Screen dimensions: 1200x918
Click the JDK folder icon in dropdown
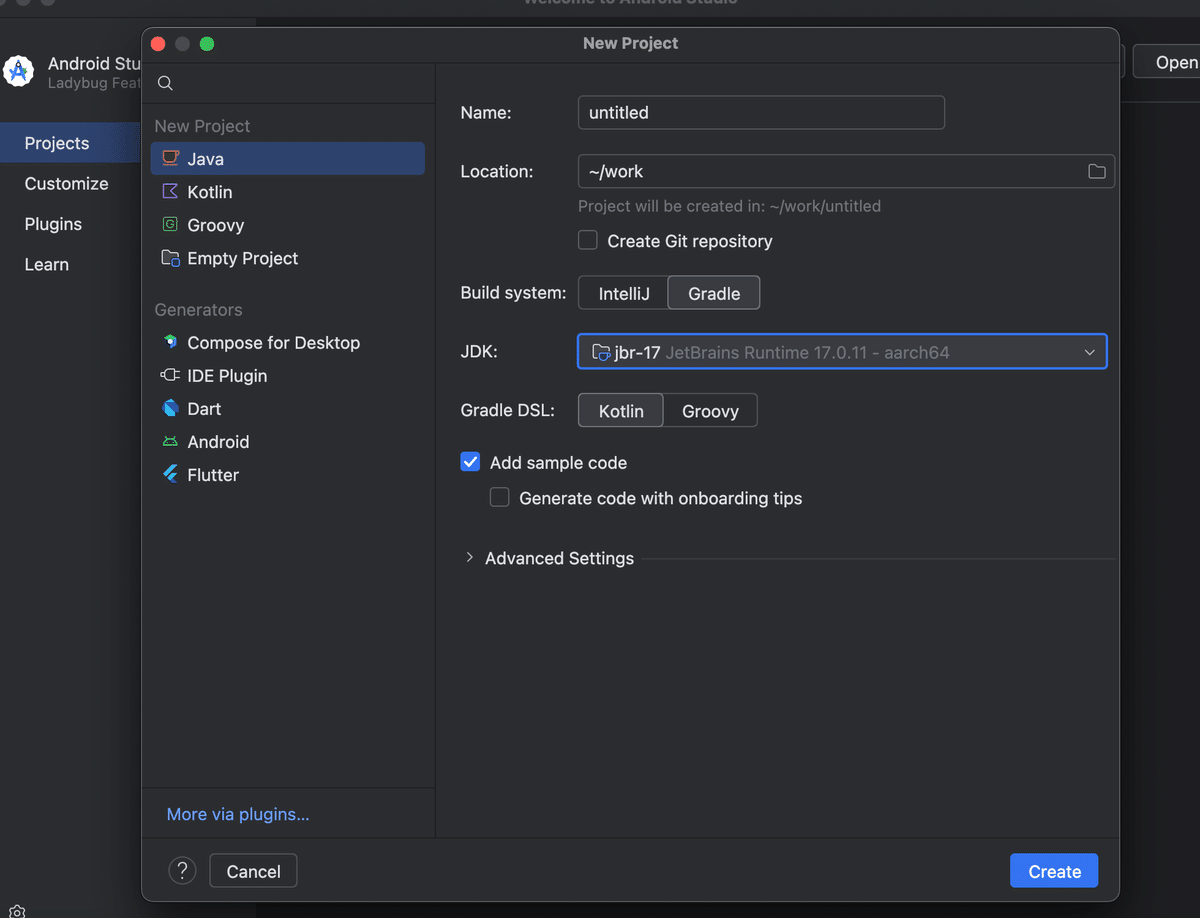tap(601, 352)
